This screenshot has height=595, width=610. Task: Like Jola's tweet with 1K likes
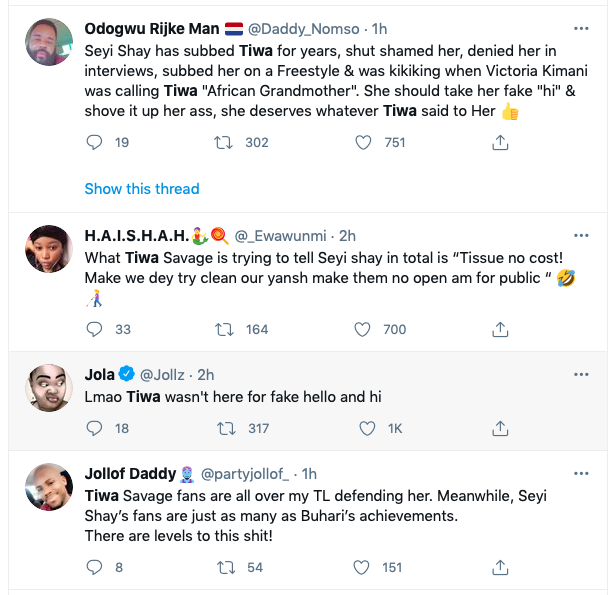(x=365, y=428)
